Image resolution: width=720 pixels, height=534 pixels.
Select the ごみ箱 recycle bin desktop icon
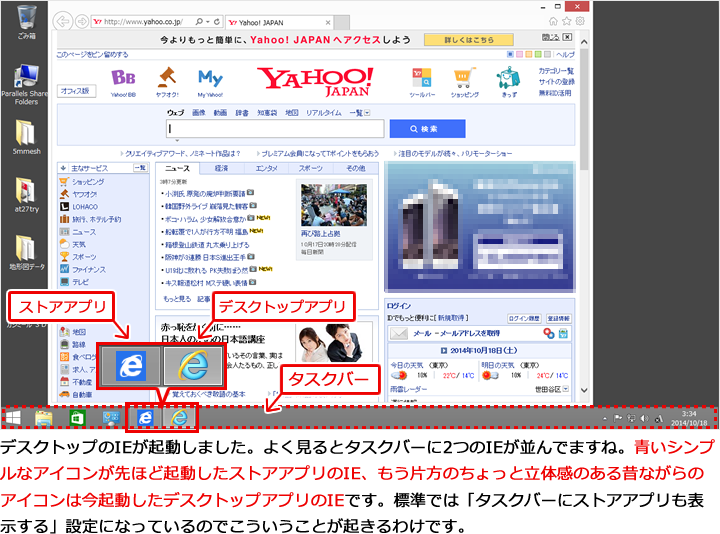point(27,22)
